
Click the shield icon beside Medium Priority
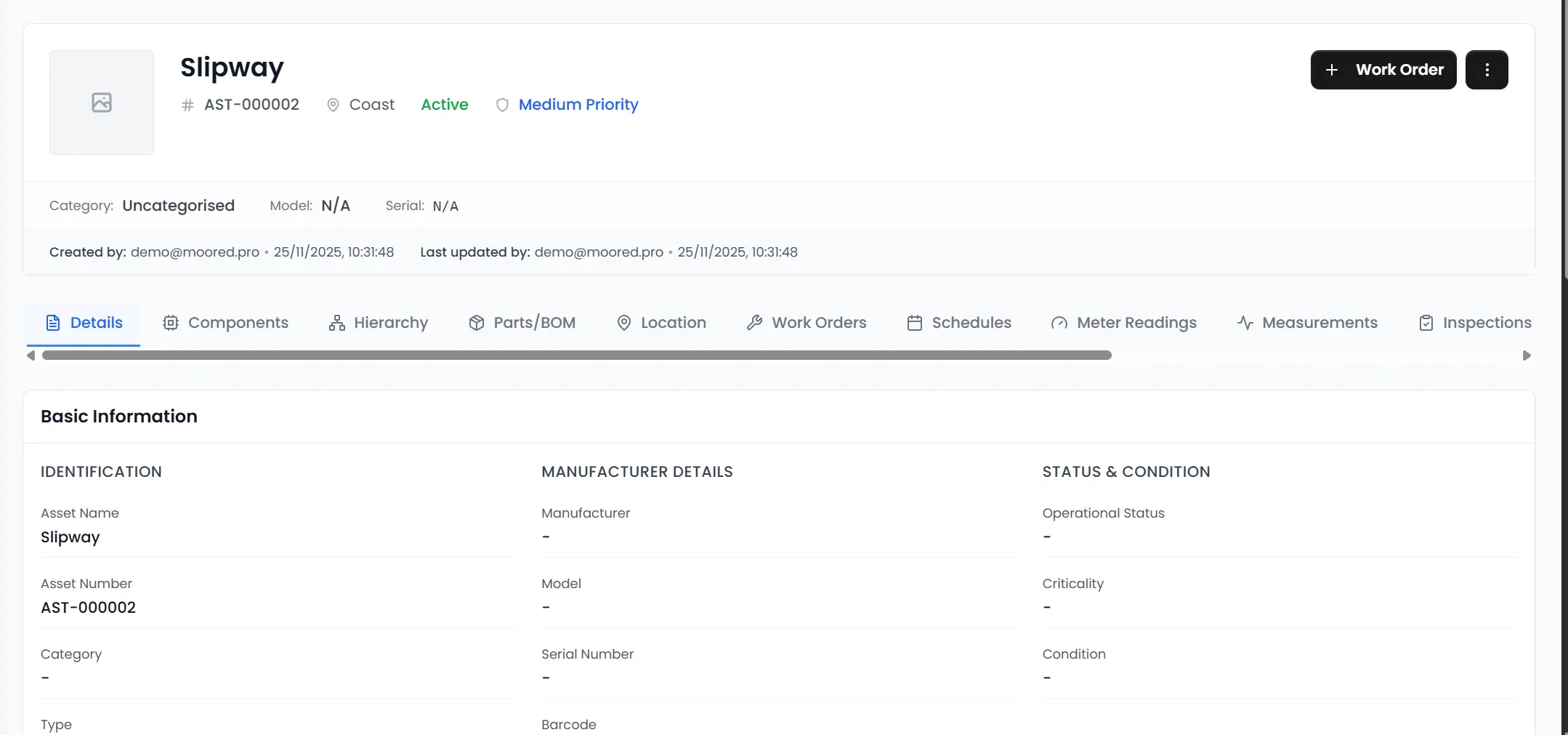[502, 105]
